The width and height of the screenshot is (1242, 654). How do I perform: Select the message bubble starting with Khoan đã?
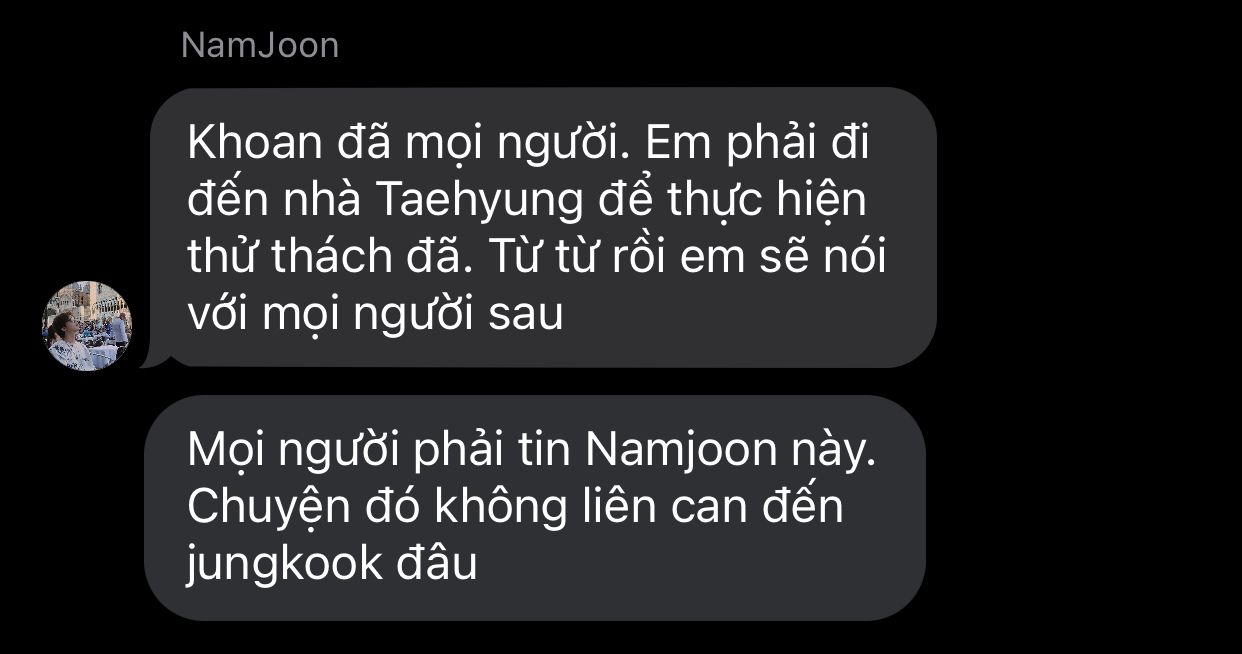540,228
